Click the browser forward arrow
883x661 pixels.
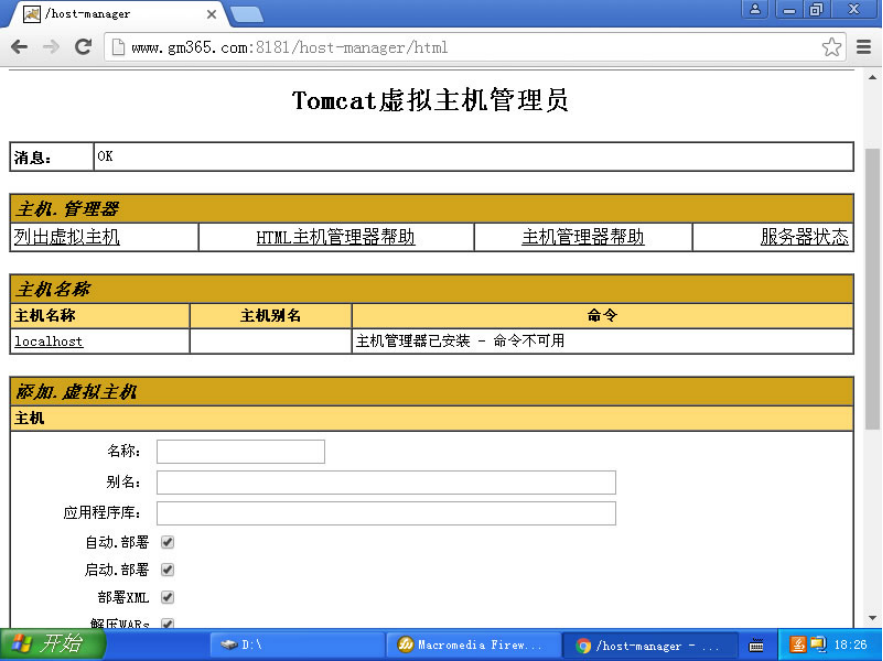point(51,47)
